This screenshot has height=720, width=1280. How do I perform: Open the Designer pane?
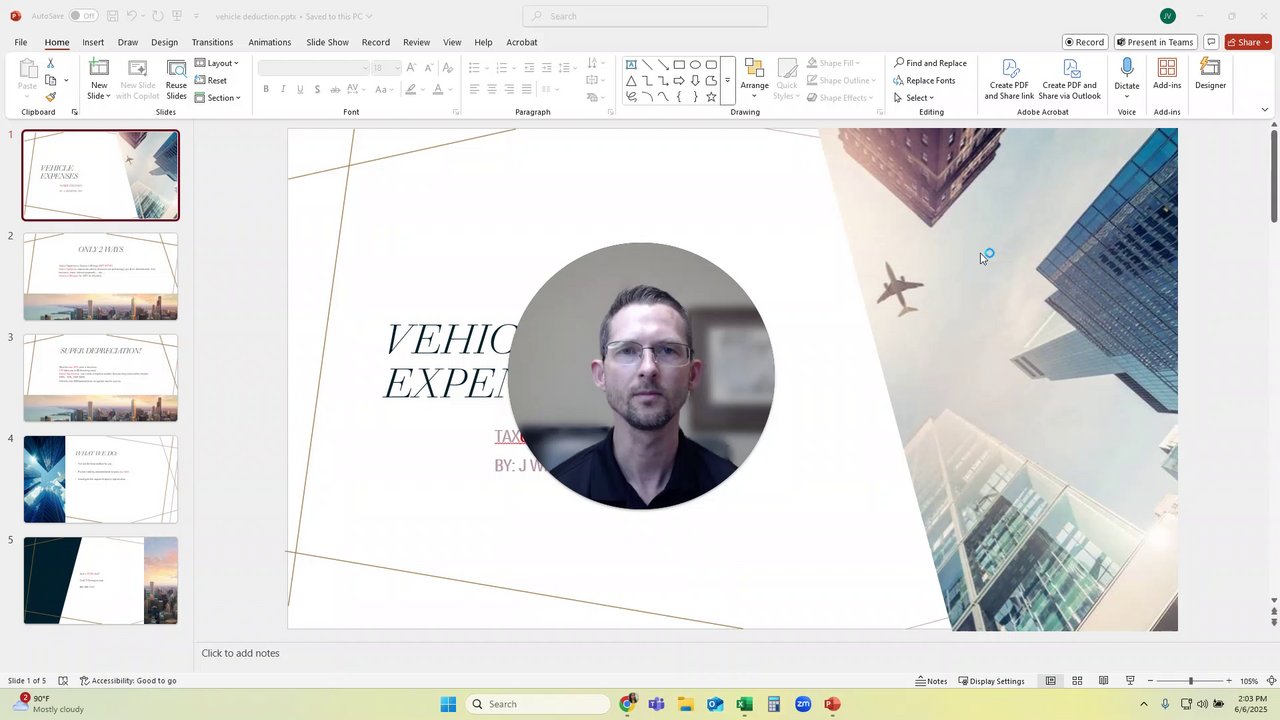pos(1210,74)
